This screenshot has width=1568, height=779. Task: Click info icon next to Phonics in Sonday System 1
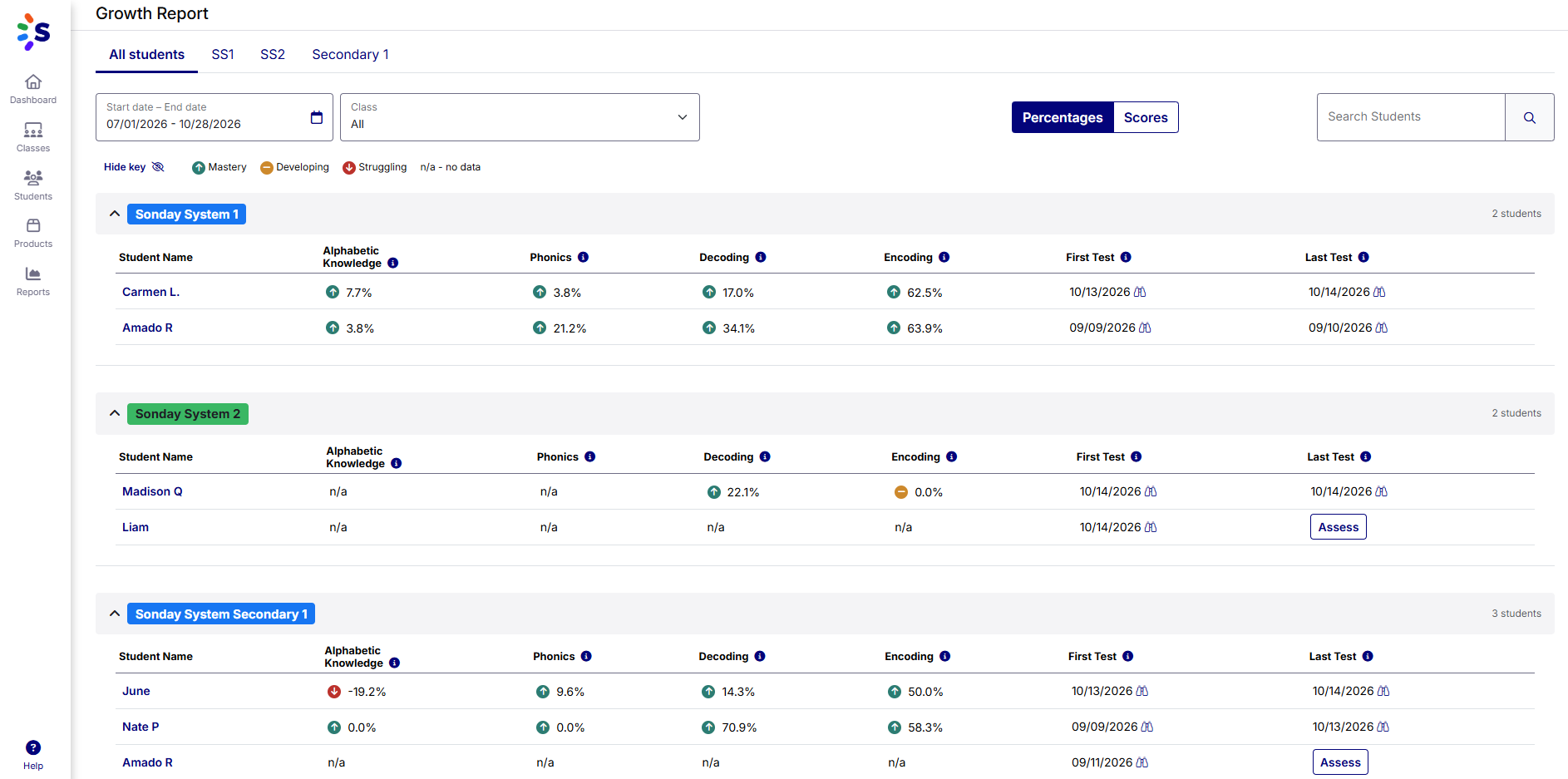(x=584, y=257)
